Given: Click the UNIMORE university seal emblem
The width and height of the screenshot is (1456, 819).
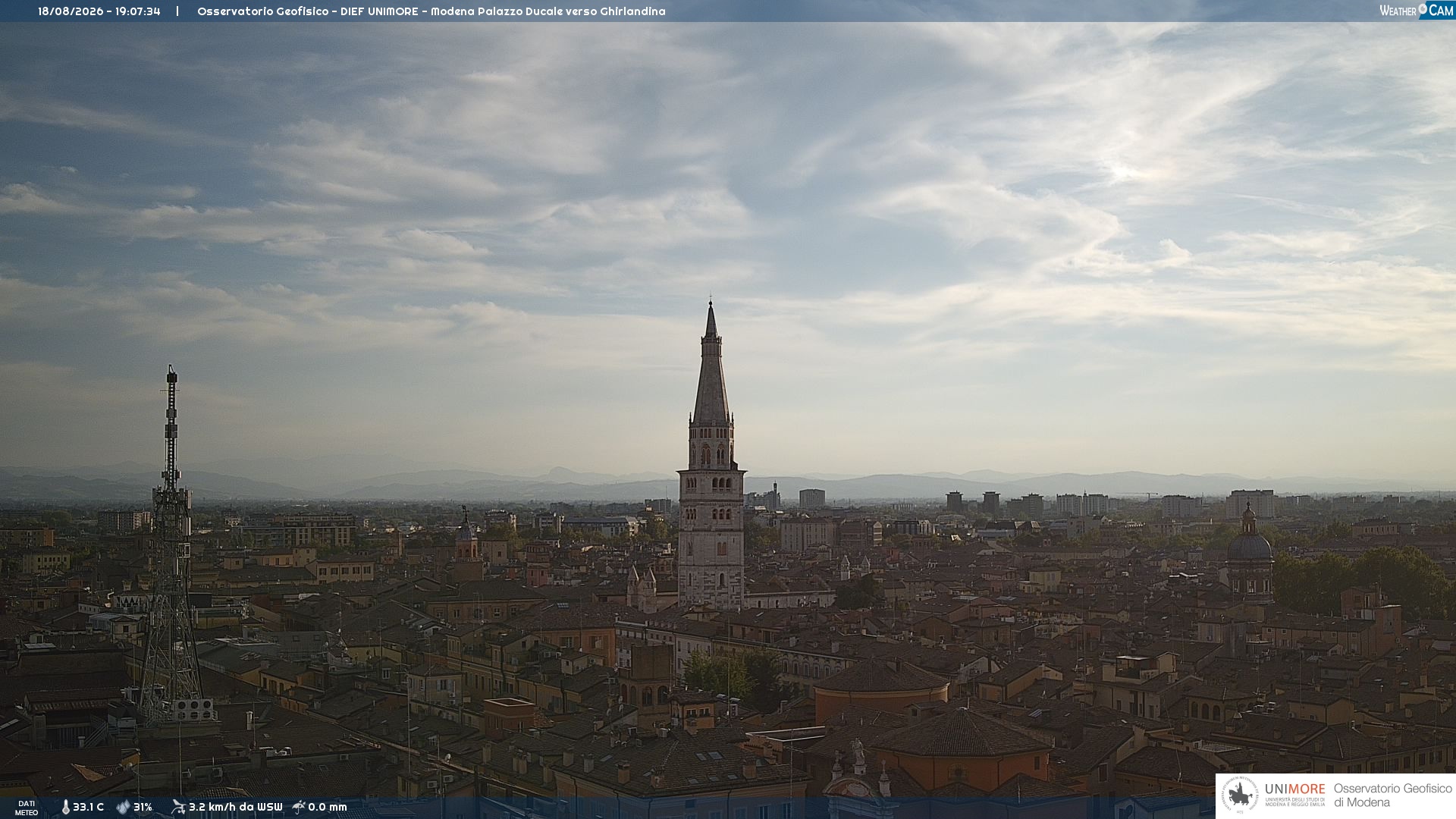Looking at the screenshot, I should coord(1240,795).
